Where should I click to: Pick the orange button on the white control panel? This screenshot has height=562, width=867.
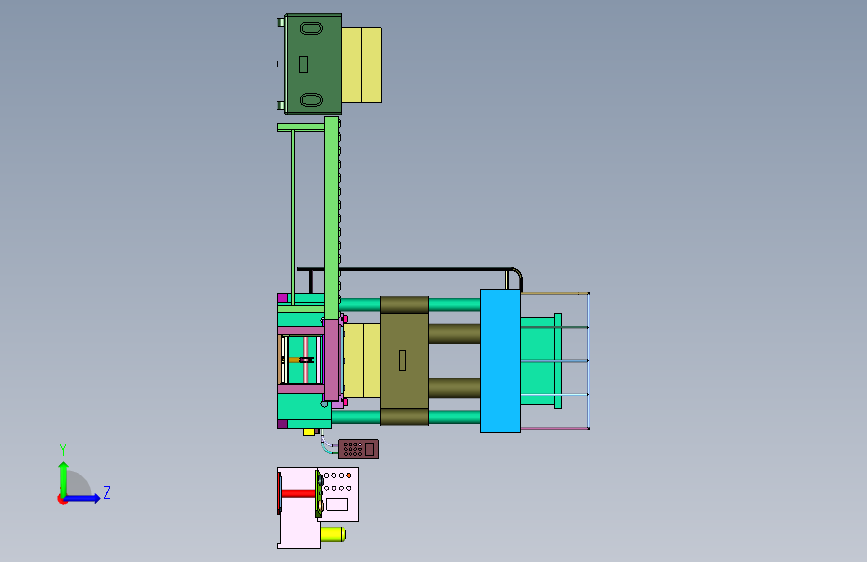point(349,475)
